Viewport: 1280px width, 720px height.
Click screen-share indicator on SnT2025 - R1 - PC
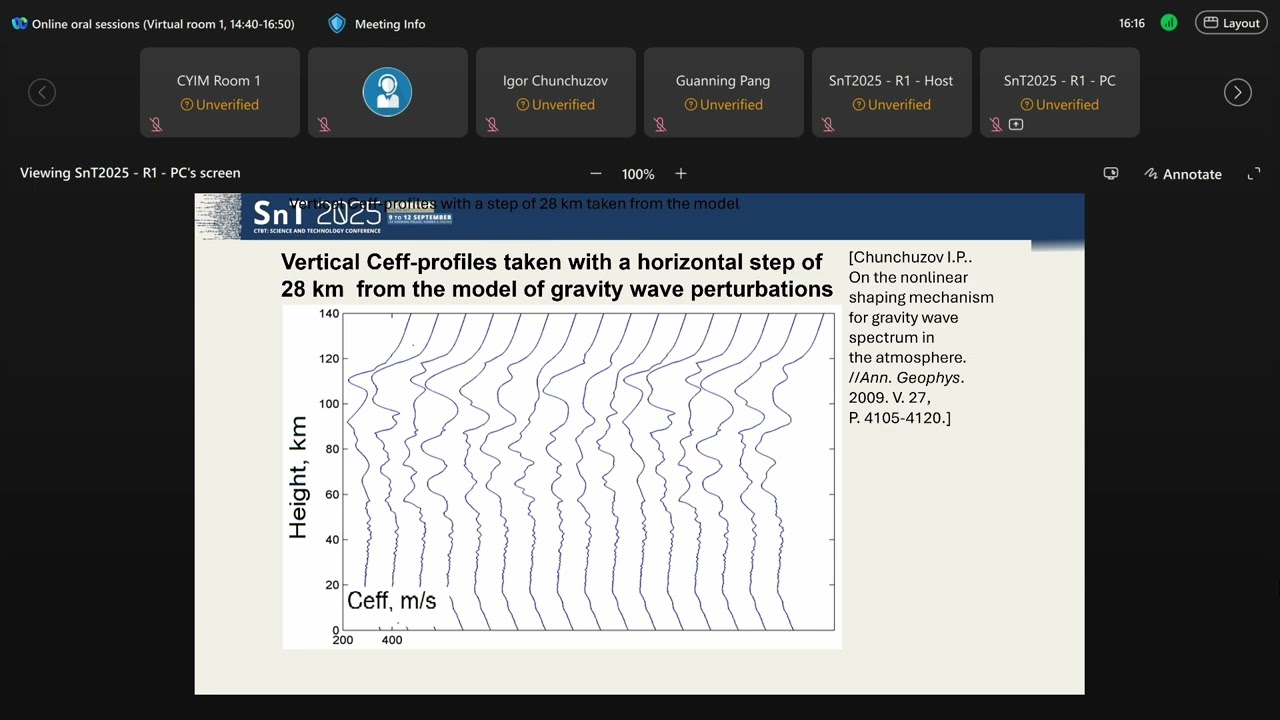coord(1016,125)
